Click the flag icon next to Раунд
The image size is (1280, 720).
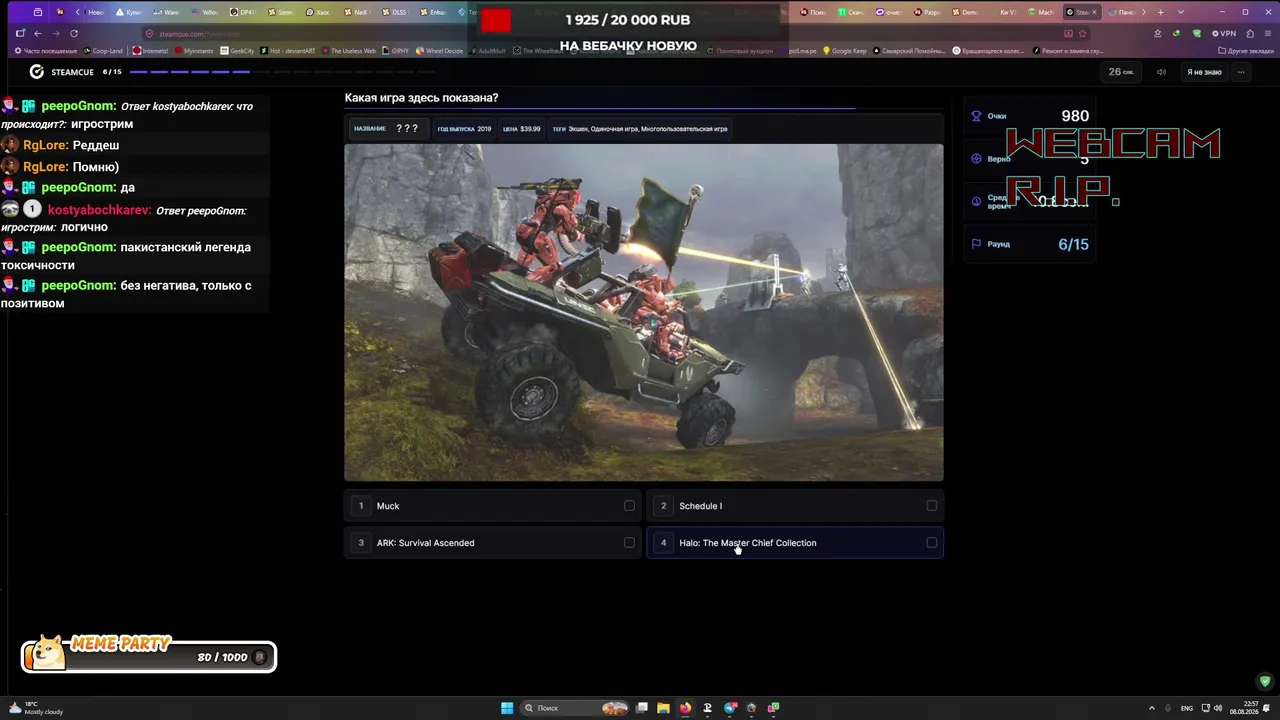[977, 244]
